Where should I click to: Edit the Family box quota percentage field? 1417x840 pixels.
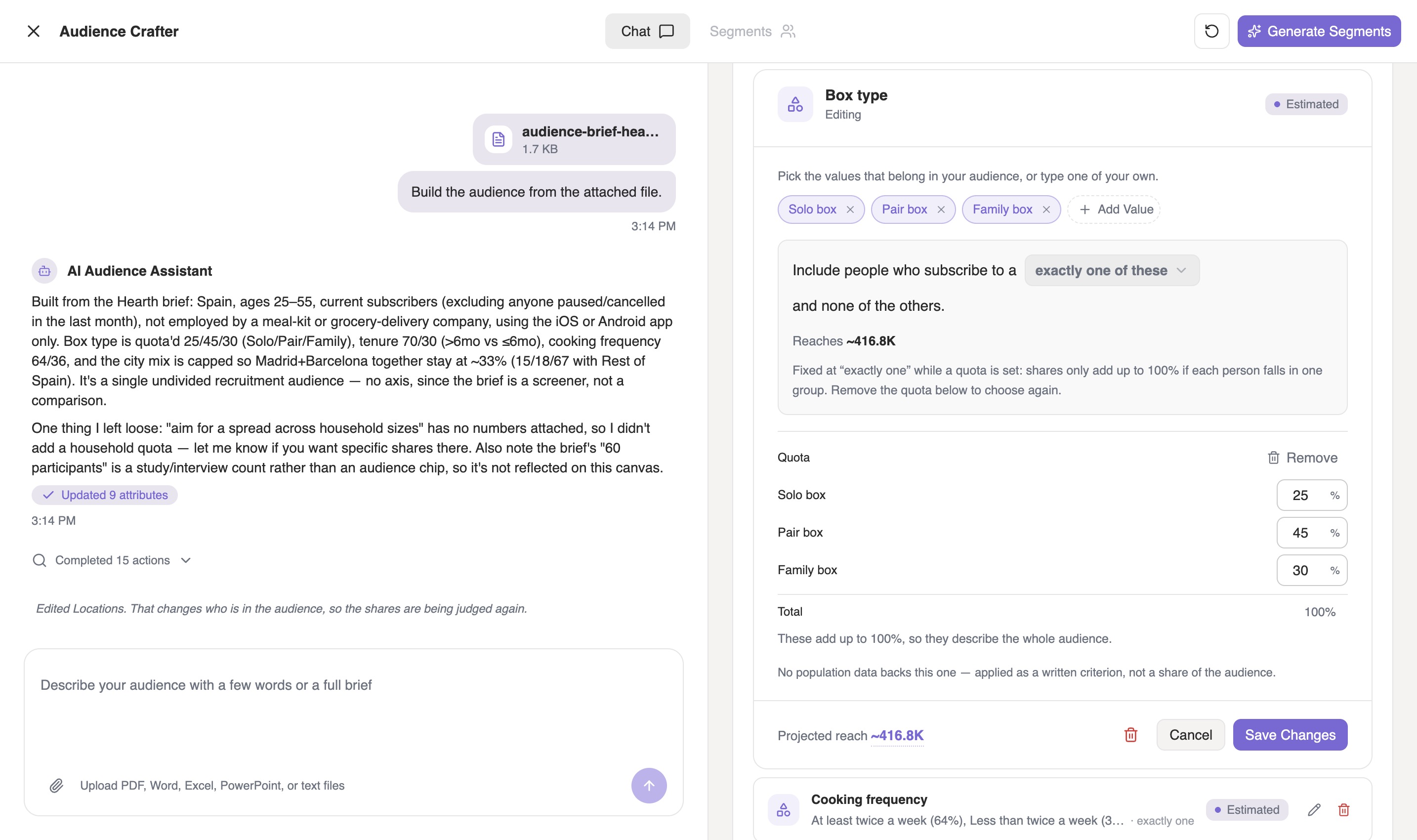pos(1312,571)
